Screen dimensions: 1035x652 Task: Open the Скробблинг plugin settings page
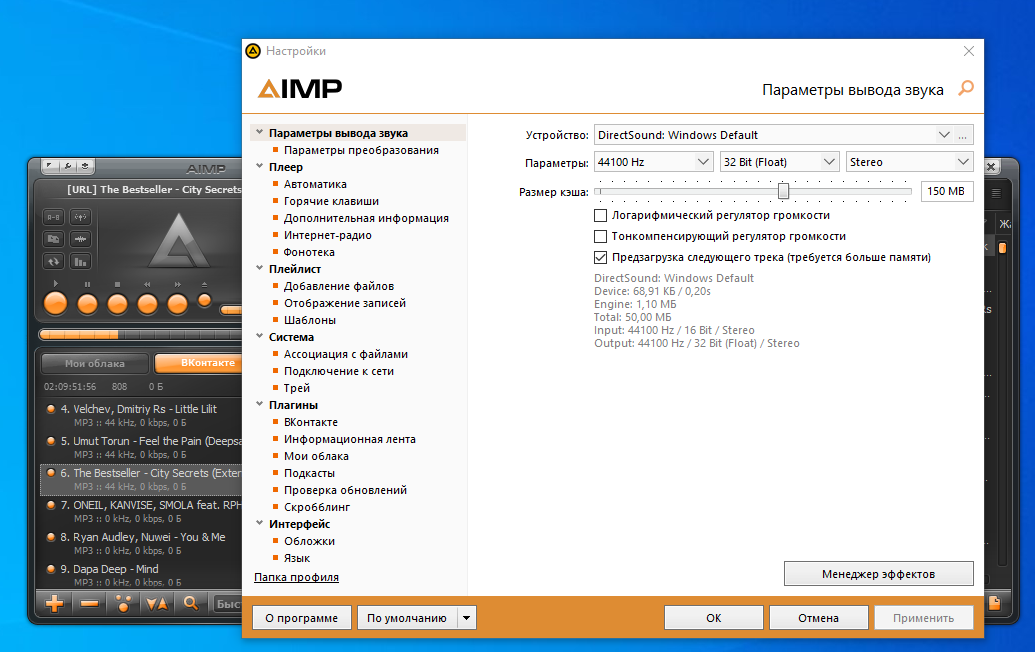(317, 507)
